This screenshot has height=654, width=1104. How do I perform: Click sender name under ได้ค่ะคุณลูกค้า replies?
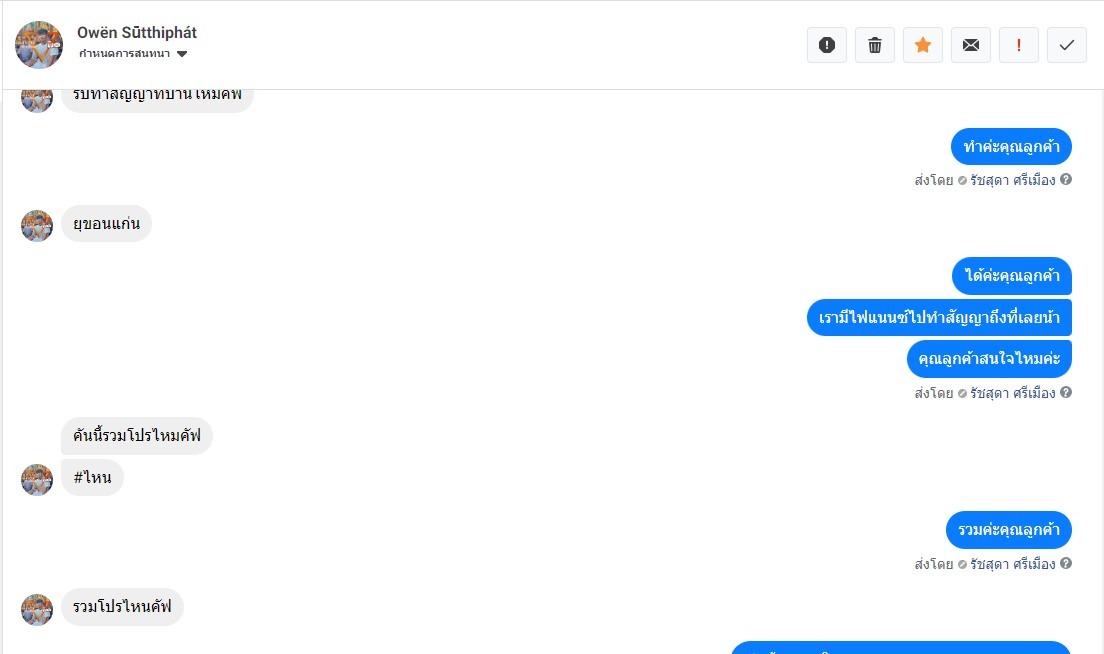click(1012, 393)
